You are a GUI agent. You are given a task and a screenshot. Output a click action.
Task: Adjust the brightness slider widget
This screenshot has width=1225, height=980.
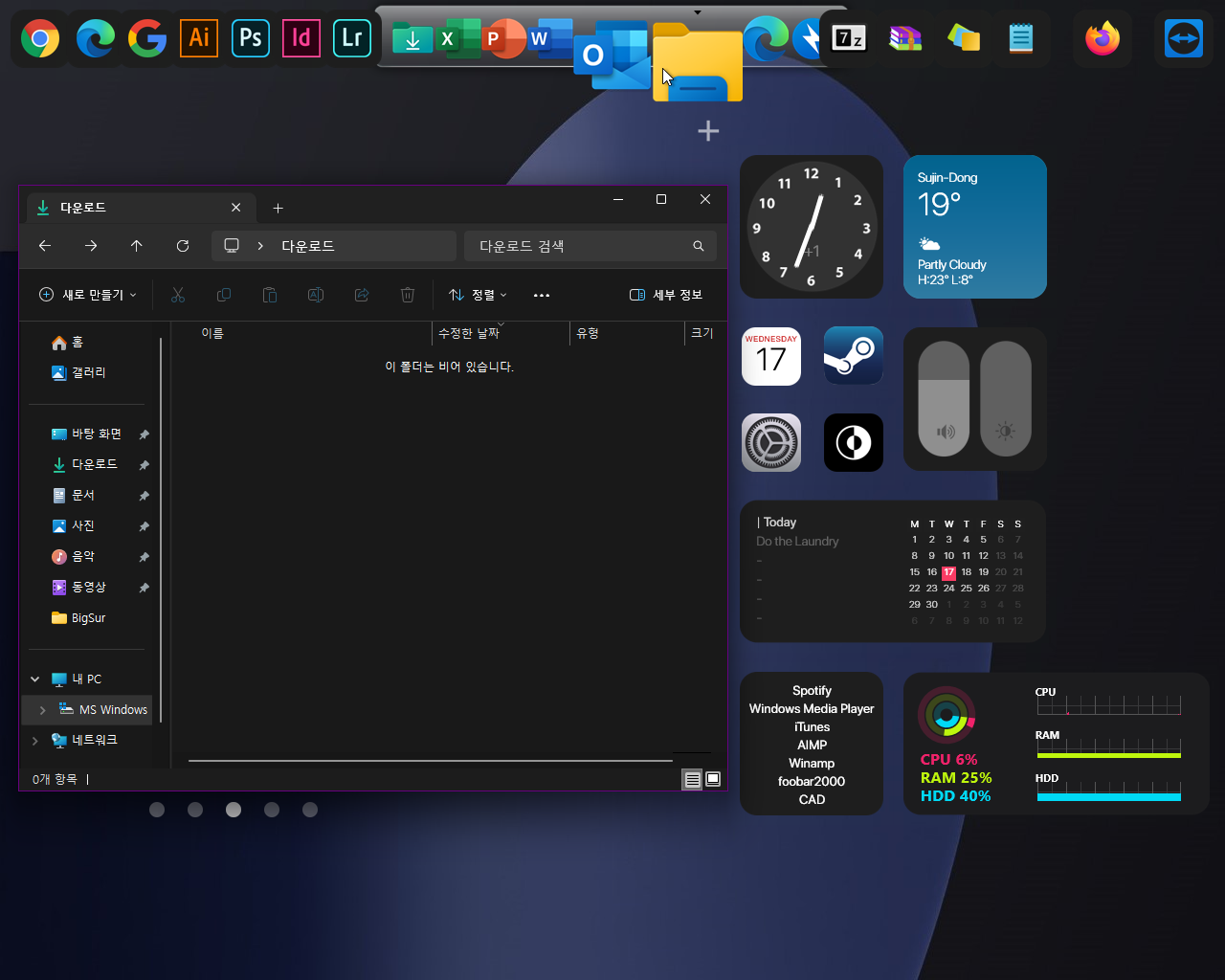point(1006,398)
